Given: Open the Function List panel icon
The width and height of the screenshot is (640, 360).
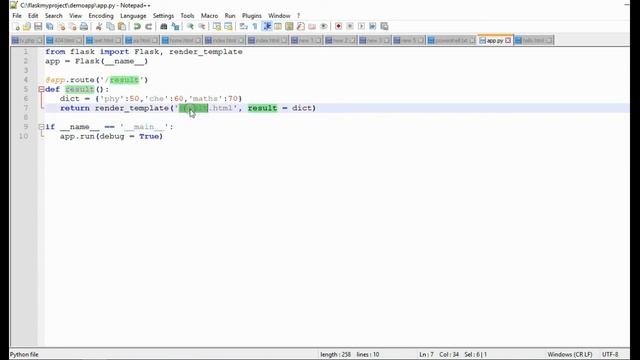Looking at the screenshot, I should point(301,27).
